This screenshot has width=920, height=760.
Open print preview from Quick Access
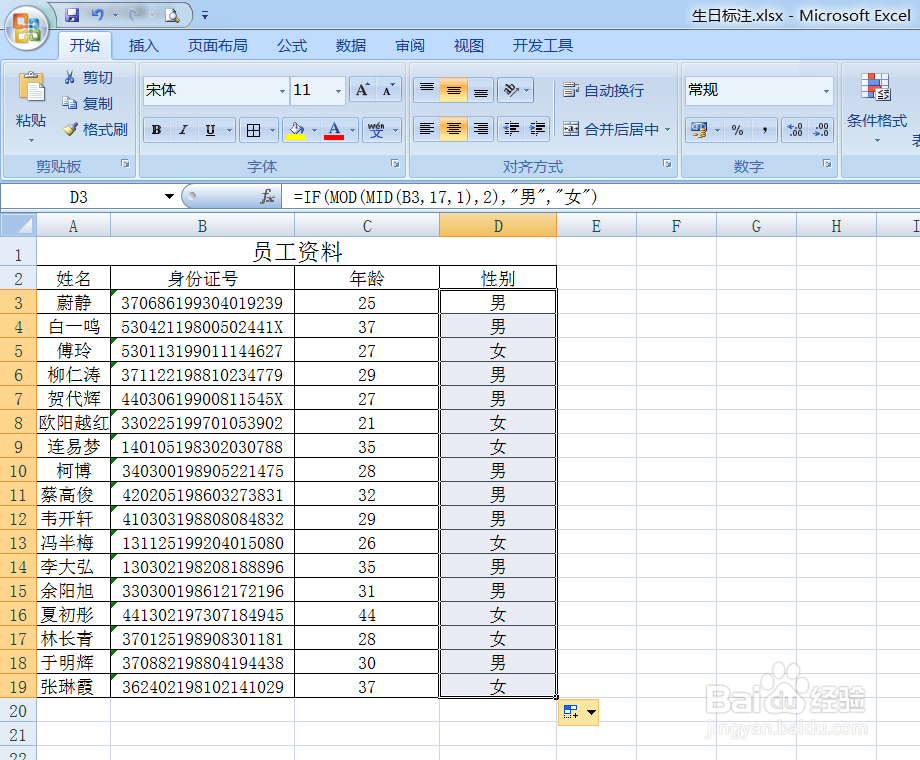[x=172, y=15]
